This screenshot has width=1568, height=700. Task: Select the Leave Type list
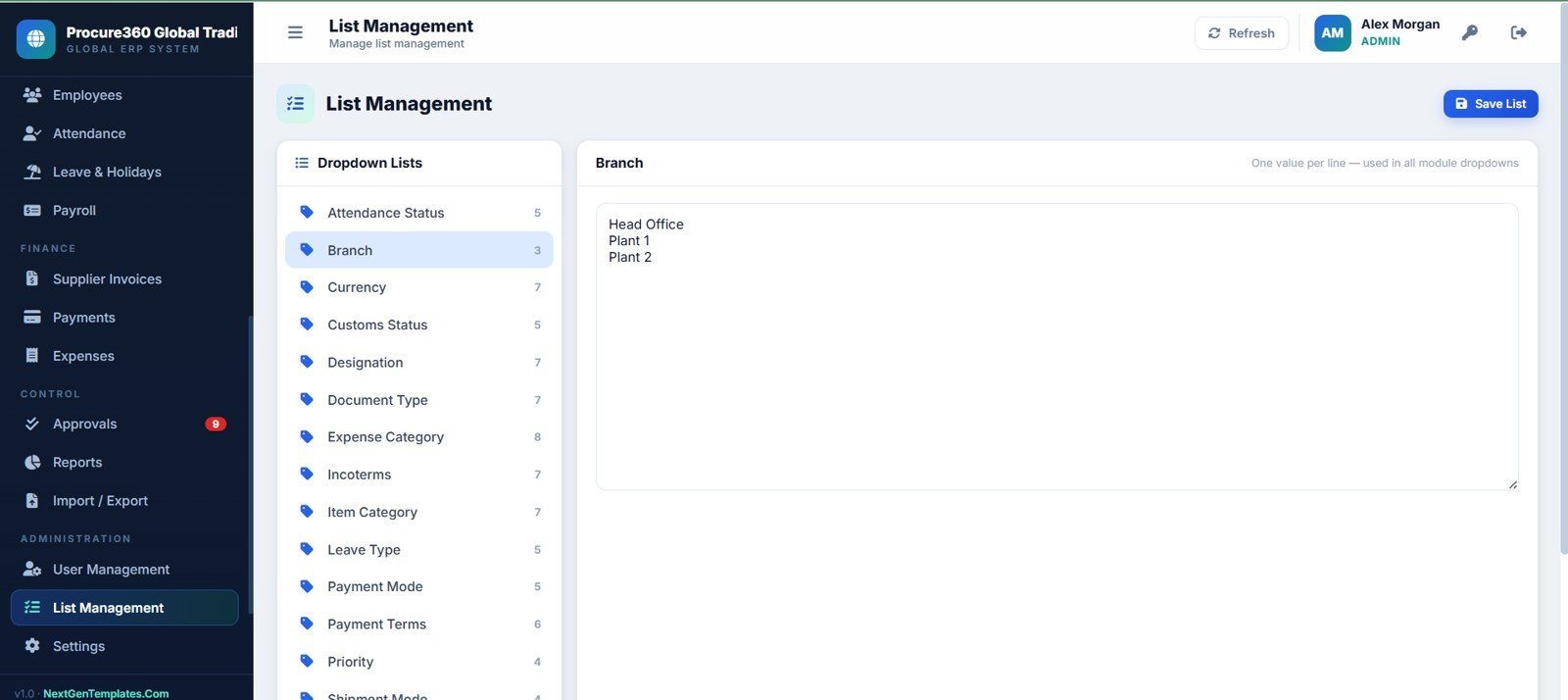coord(419,549)
